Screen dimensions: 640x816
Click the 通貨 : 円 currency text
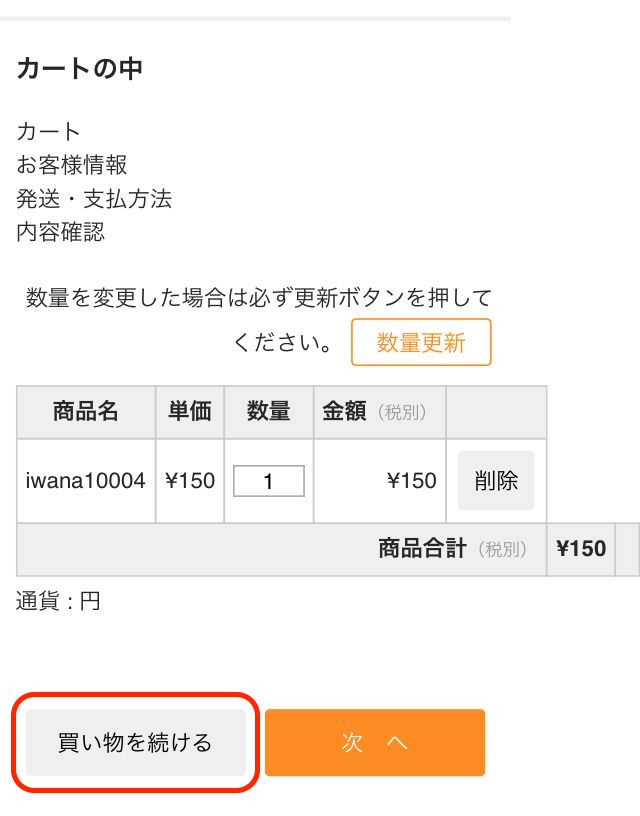tap(58, 602)
